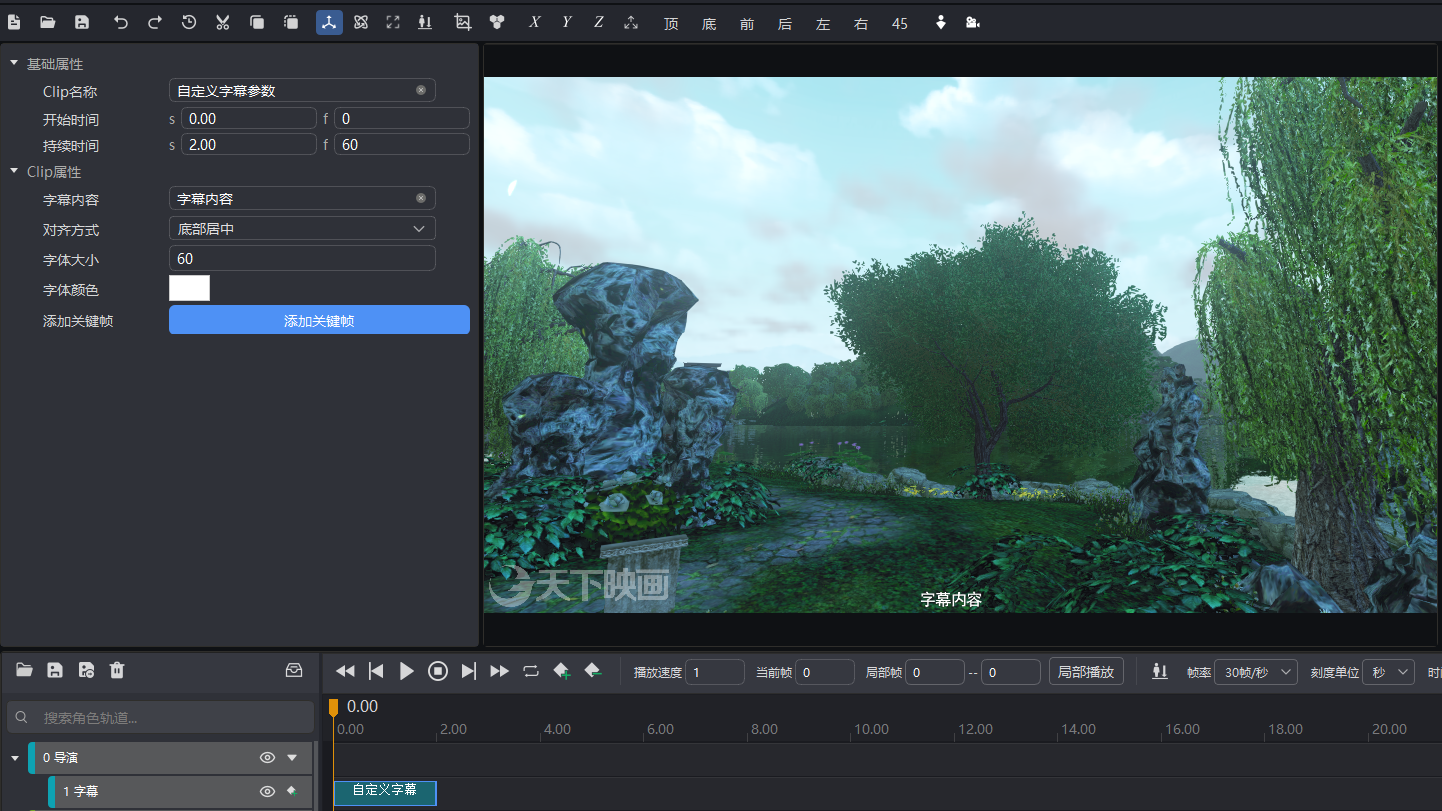
Task: Switch to front view (前)
Action: click(x=747, y=23)
